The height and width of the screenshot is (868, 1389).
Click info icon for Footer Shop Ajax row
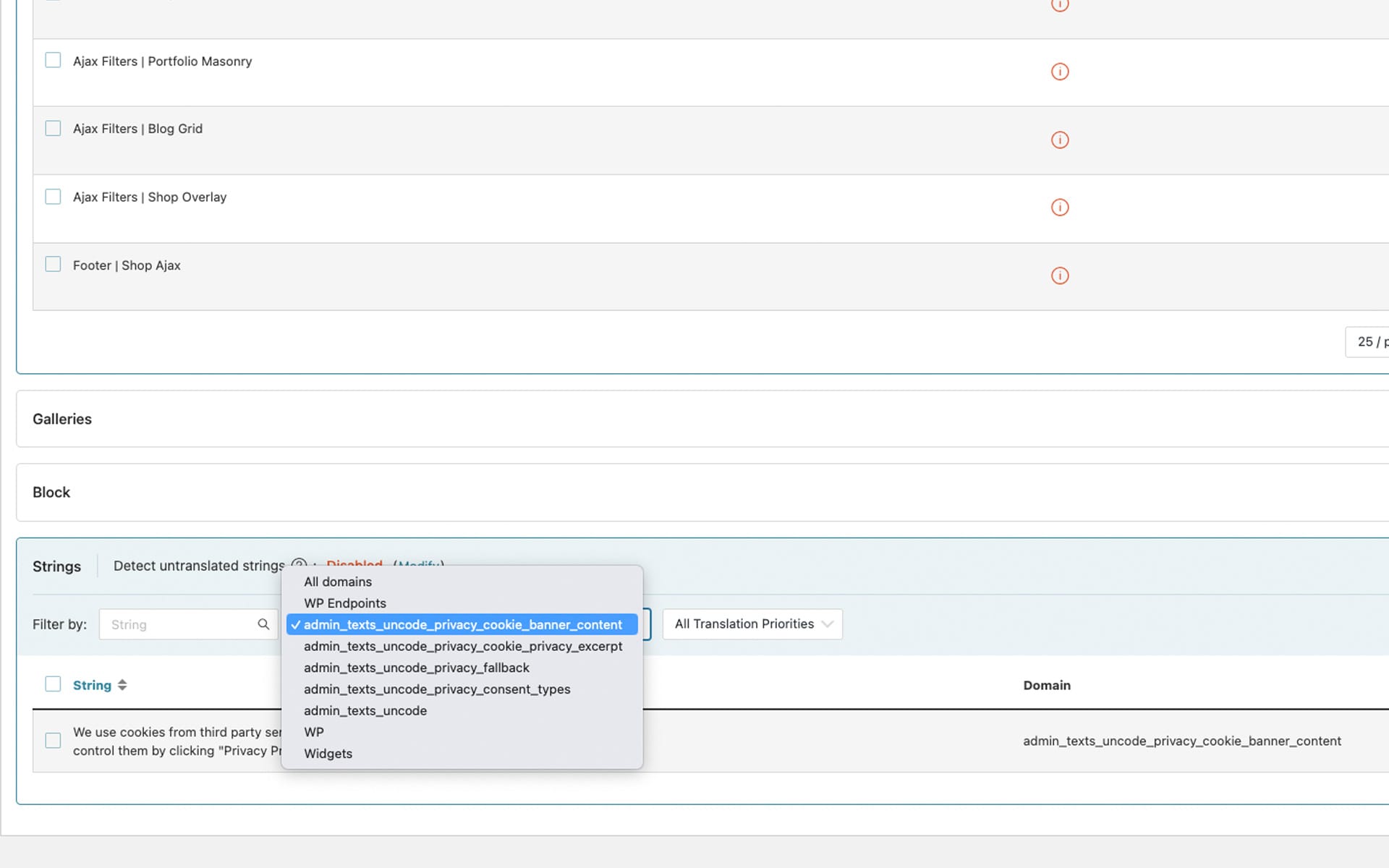pos(1059,276)
